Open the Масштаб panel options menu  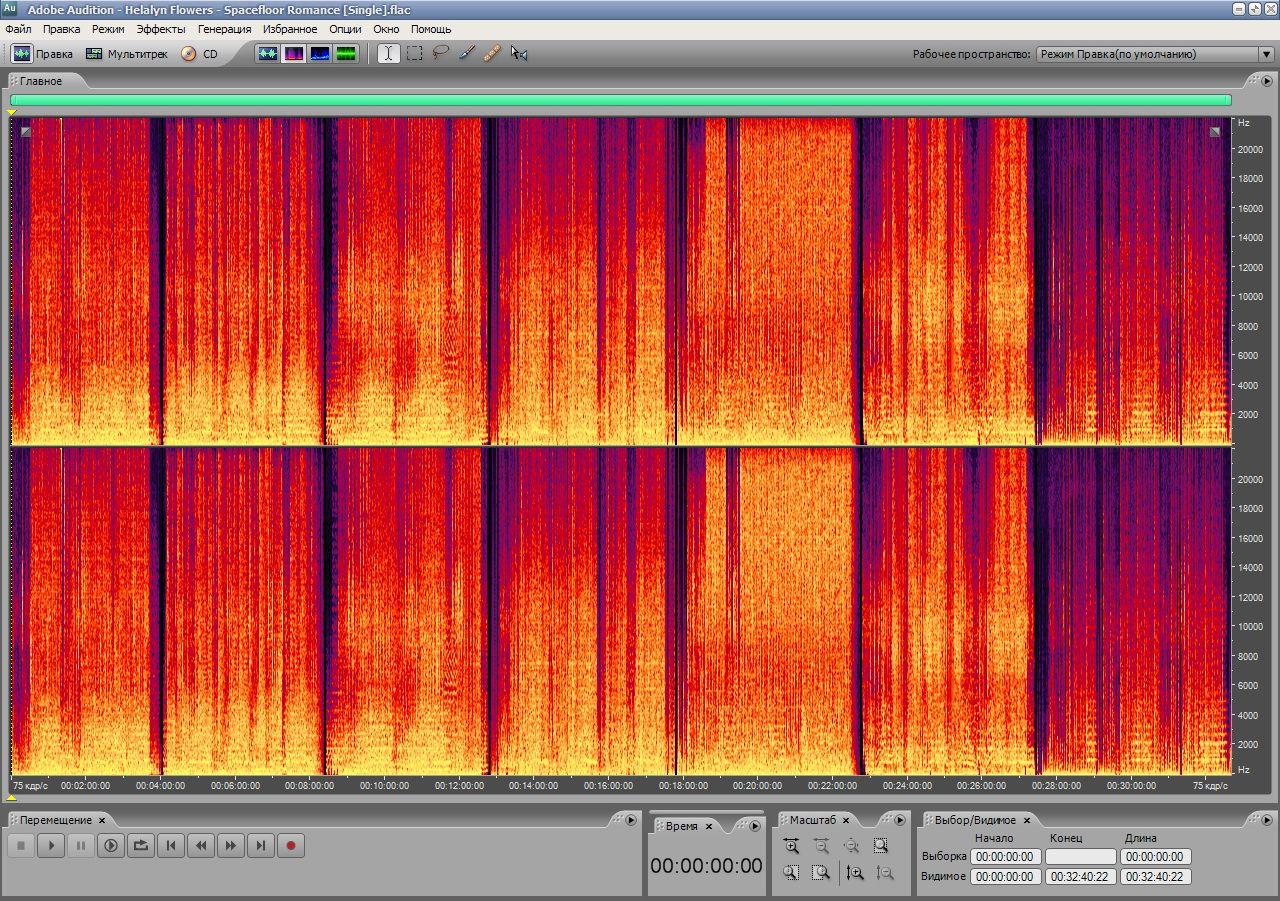point(899,820)
